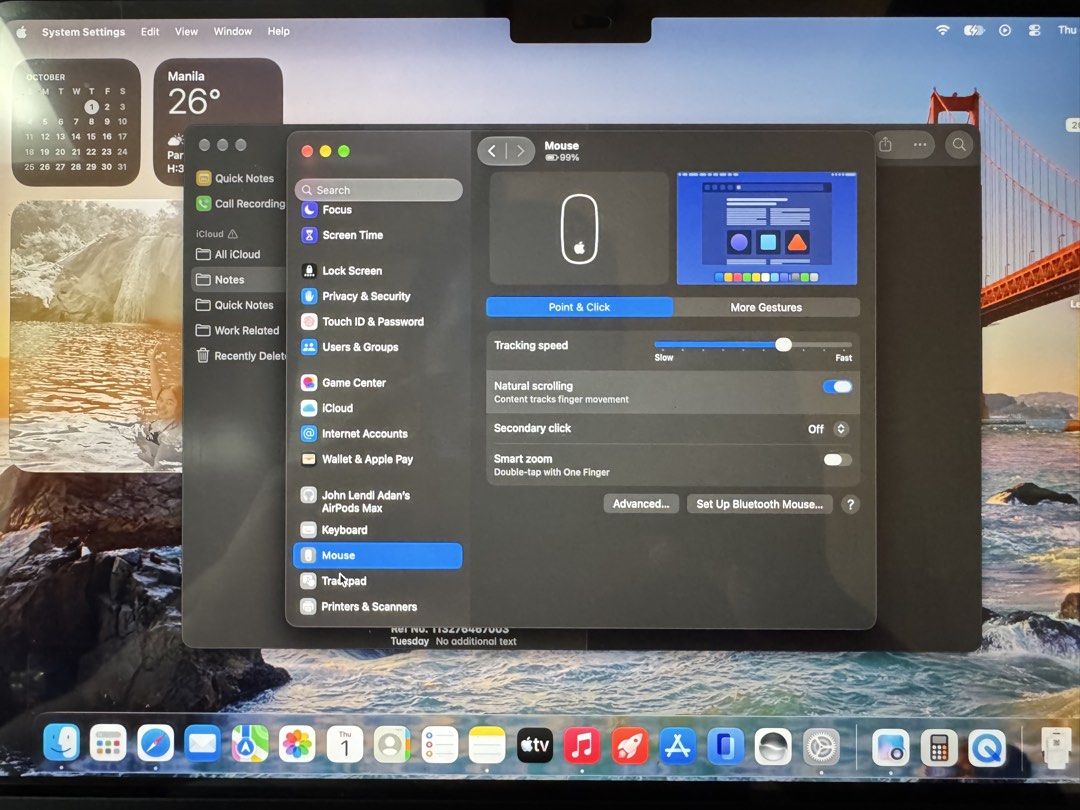Viewport: 1080px width, 810px height.
Task: Click Set Up Bluetooth Mouse button
Action: coord(760,504)
